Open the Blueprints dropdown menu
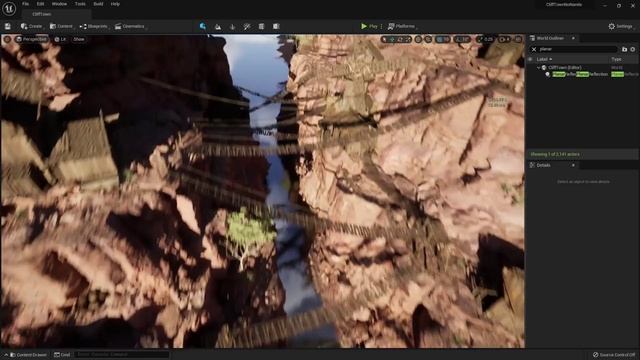Image resolution: width=640 pixels, height=360 pixels. coord(94,26)
